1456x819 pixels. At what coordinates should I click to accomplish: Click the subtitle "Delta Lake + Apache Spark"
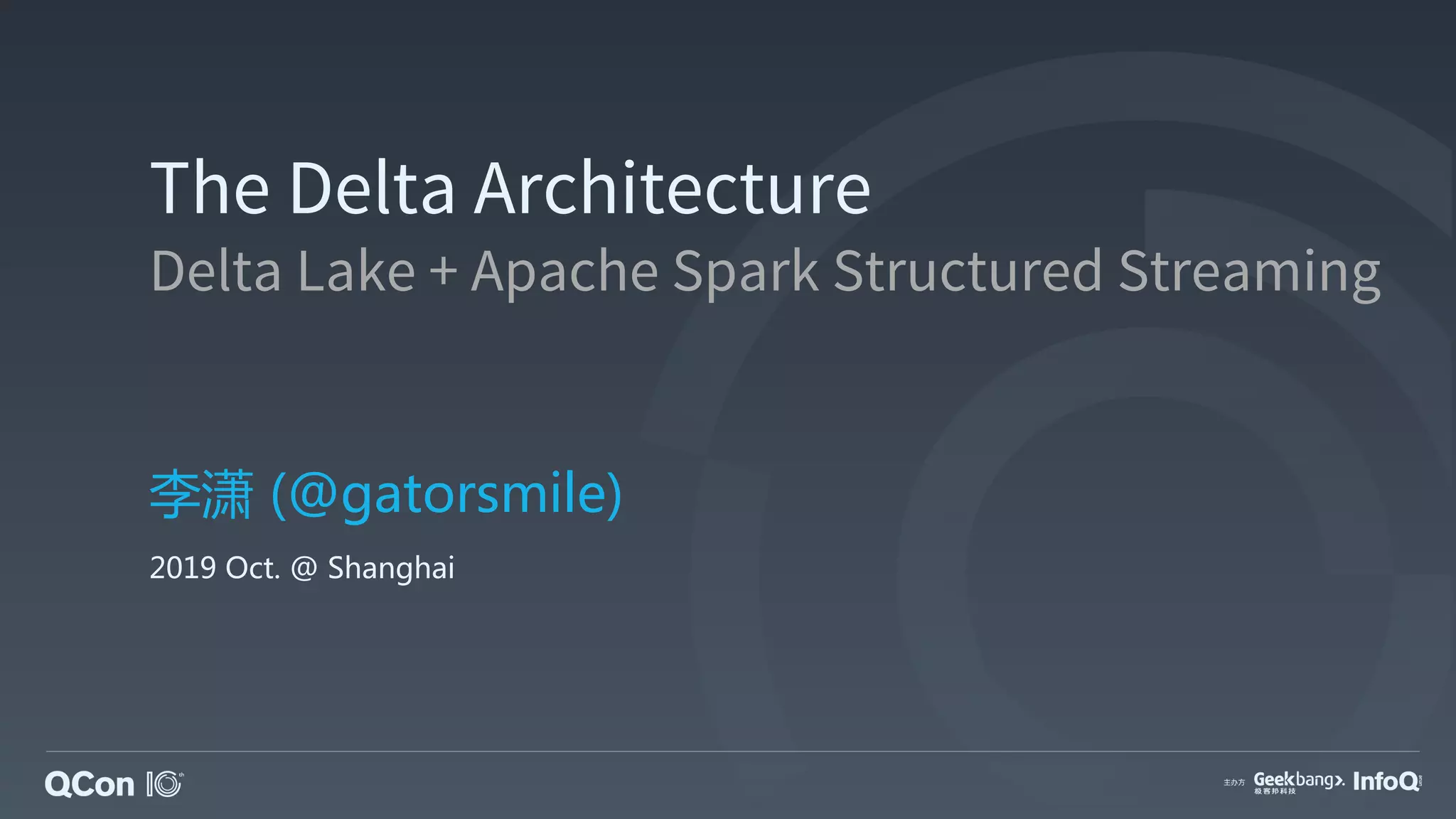click(483, 272)
